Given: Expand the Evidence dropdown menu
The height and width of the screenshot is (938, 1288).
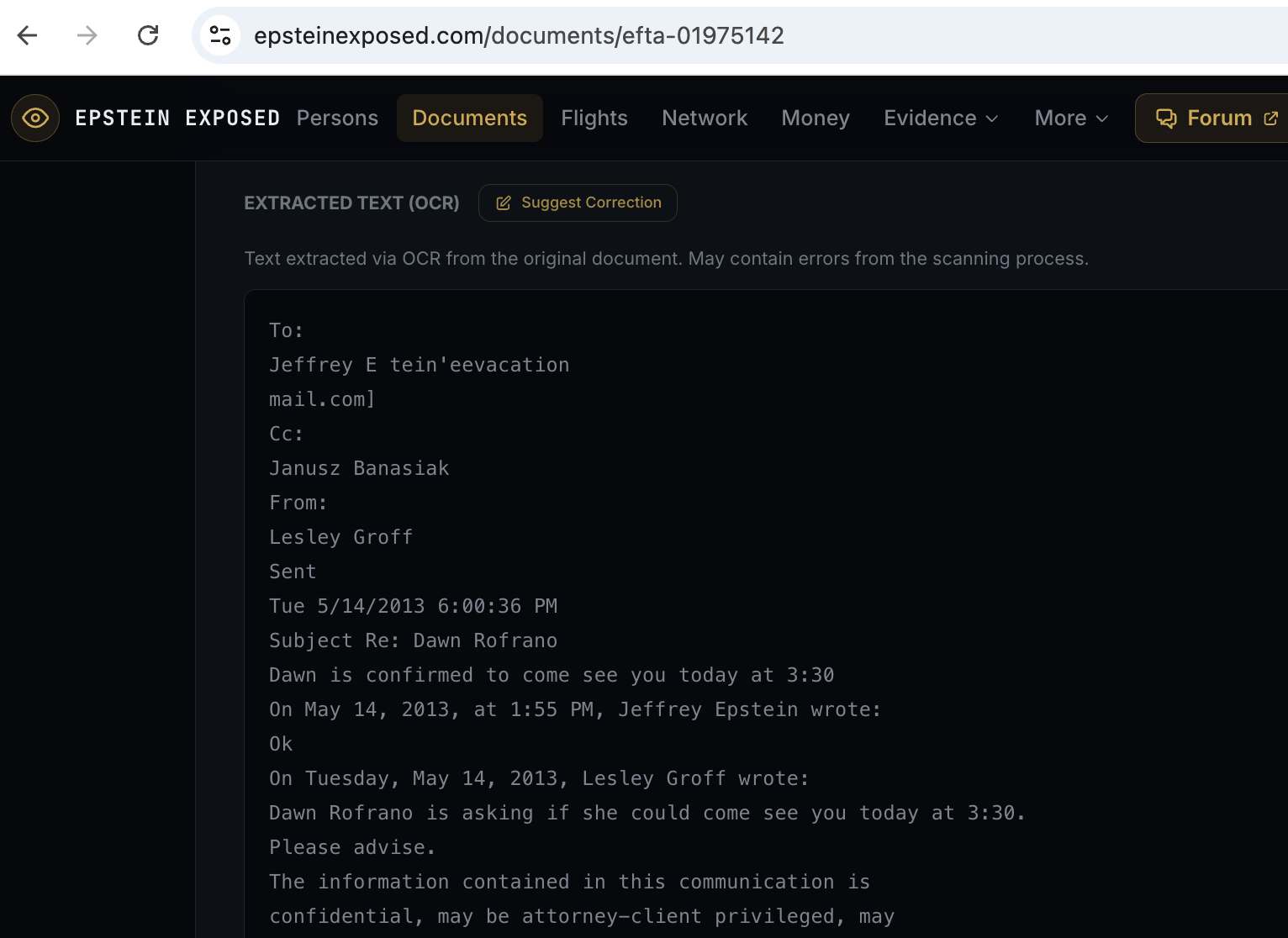Looking at the screenshot, I should click(x=941, y=119).
